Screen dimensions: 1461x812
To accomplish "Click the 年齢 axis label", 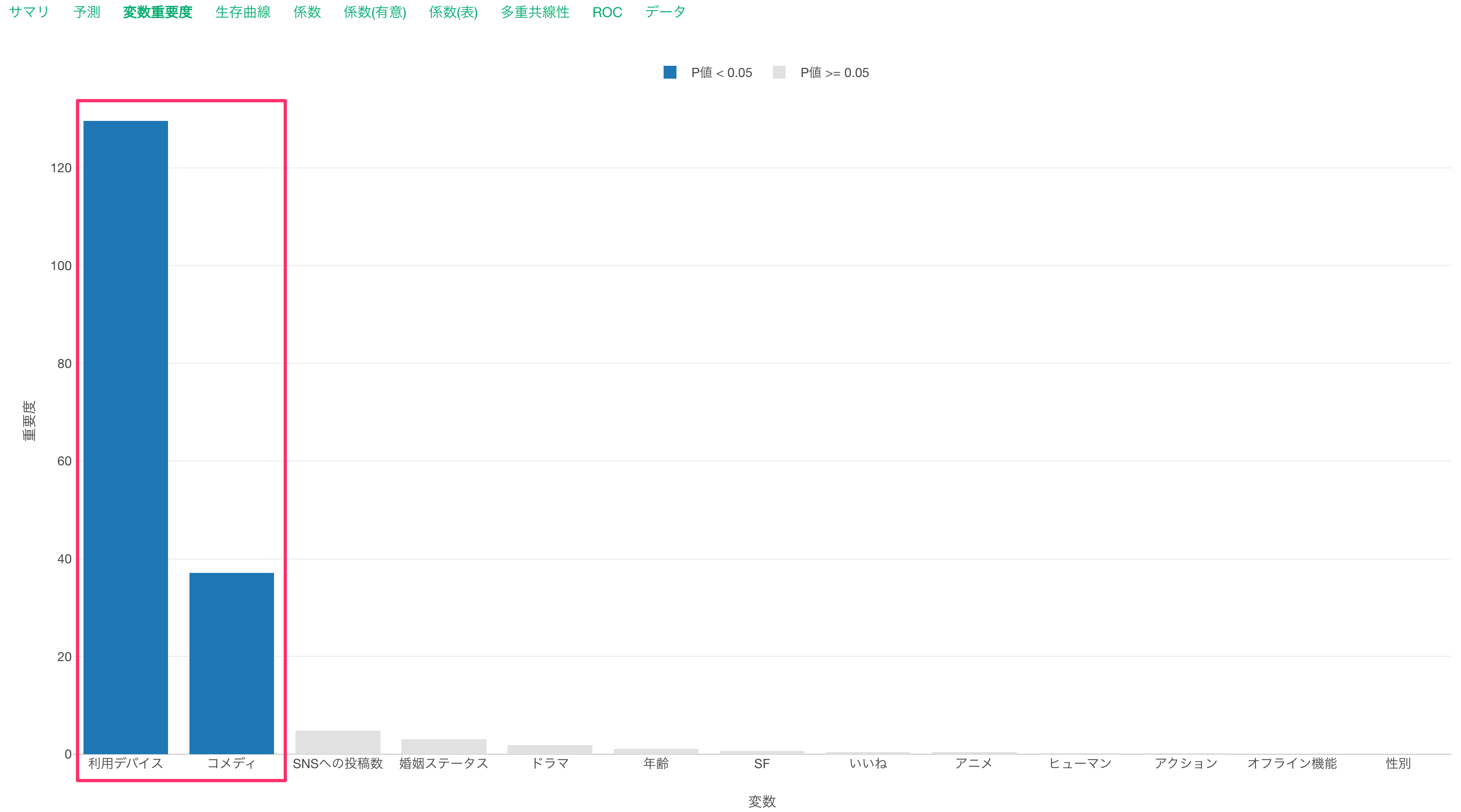I will point(656,763).
